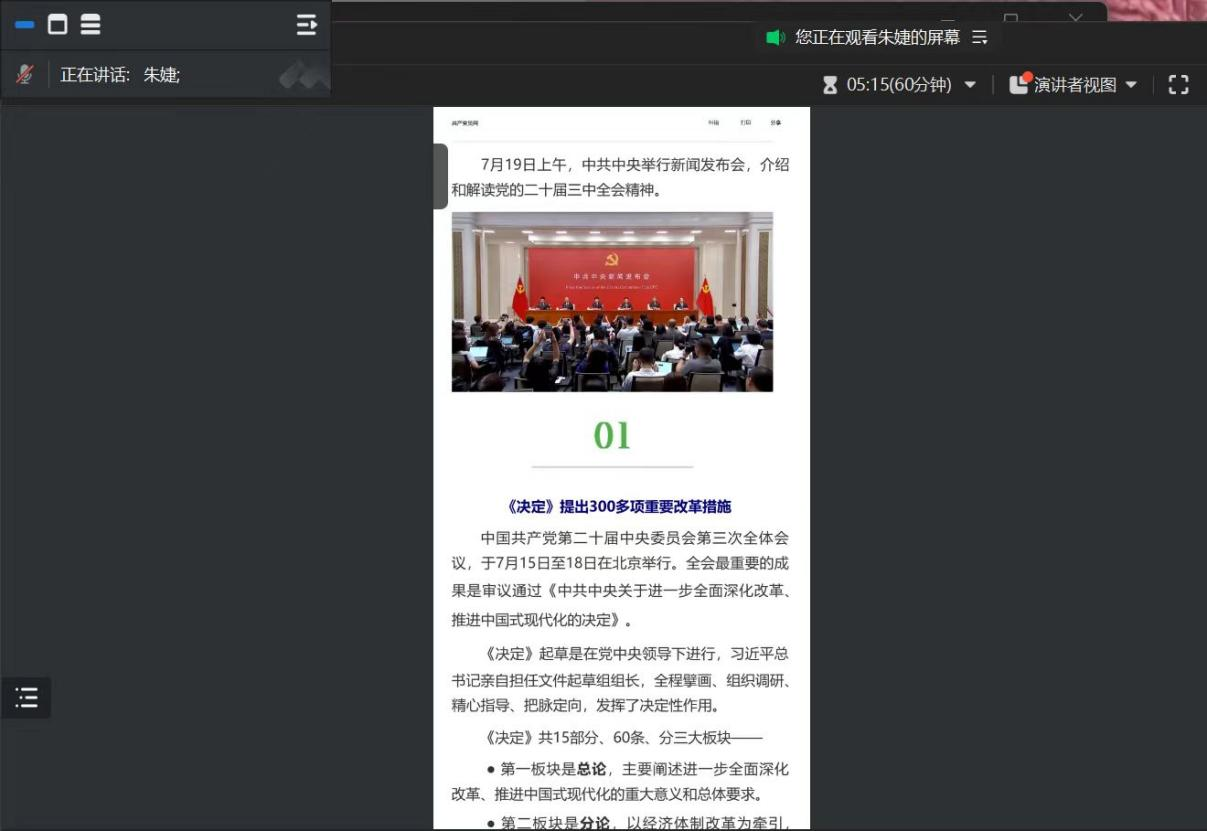
Task: Collapse the floating speaker panel list icon
Action: click(307, 25)
